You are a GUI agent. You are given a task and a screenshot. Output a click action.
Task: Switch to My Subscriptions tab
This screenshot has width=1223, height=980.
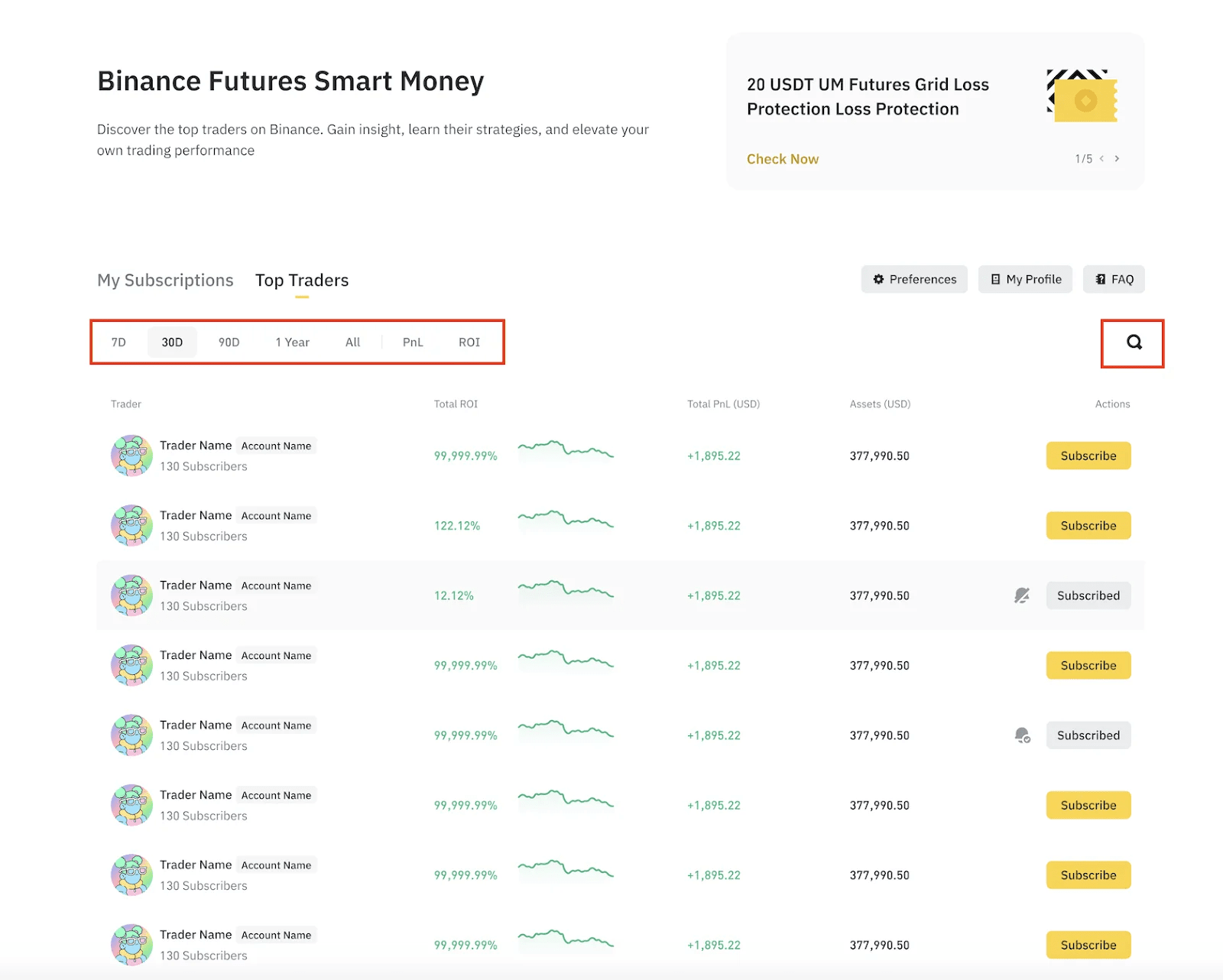pos(165,281)
